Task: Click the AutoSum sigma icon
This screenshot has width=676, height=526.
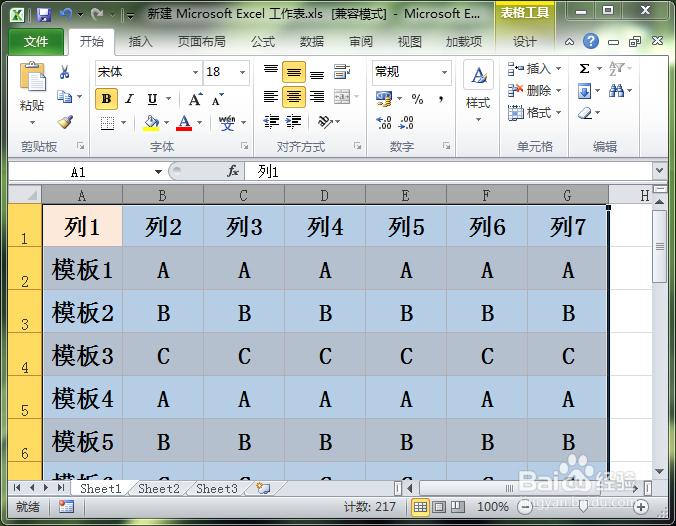Action: [x=584, y=69]
